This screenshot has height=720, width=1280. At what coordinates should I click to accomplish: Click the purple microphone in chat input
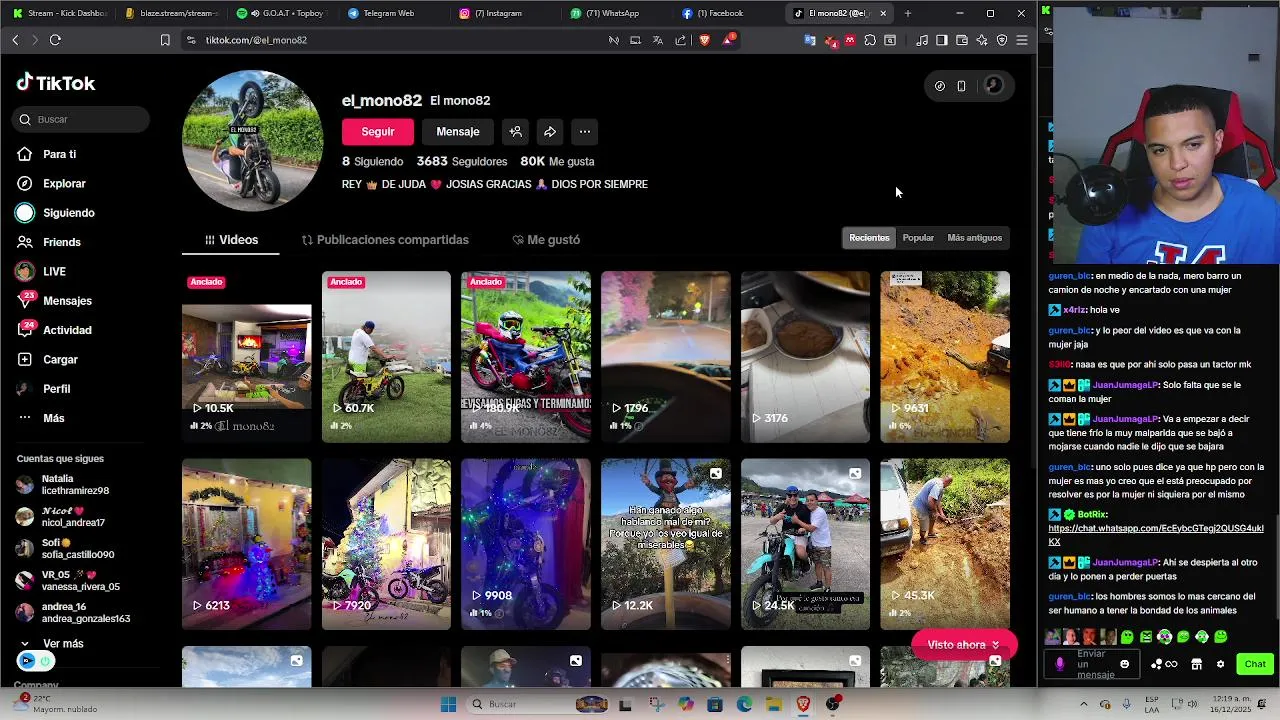[x=1060, y=664]
